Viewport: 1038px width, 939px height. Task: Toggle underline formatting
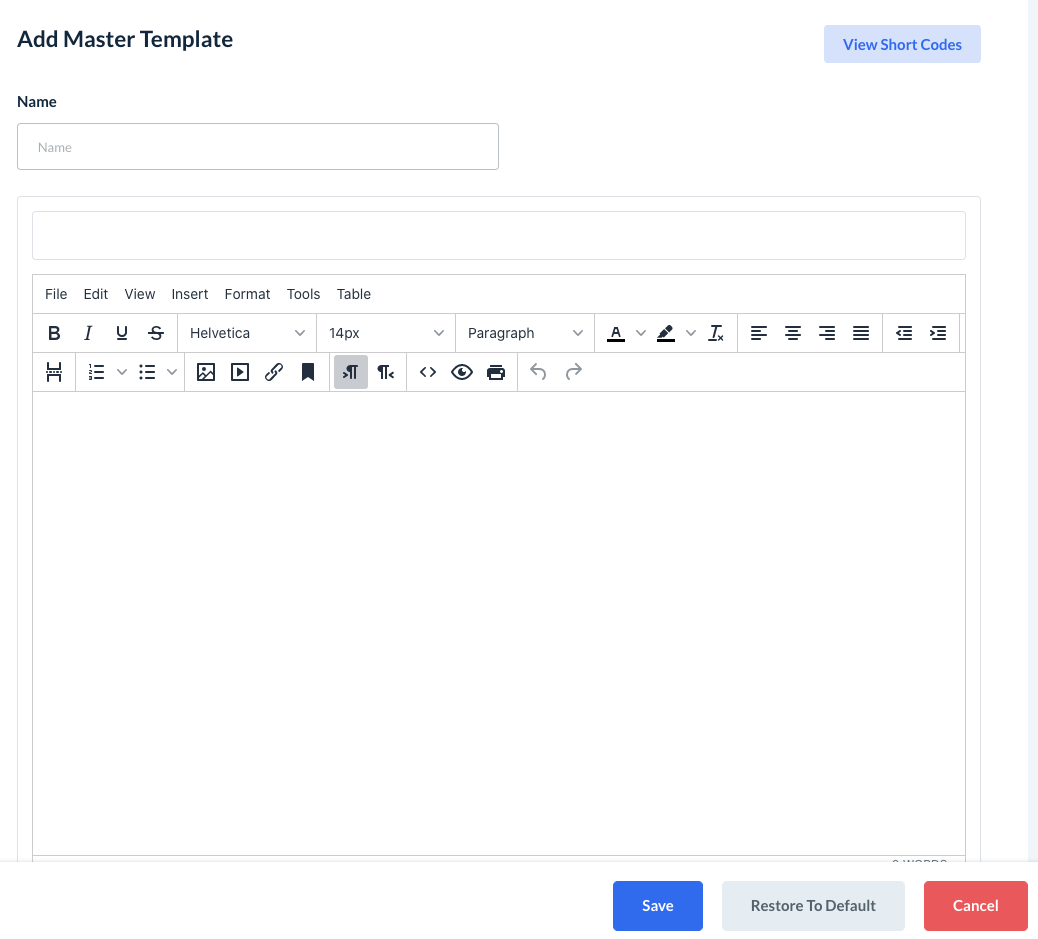click(122, 333)
